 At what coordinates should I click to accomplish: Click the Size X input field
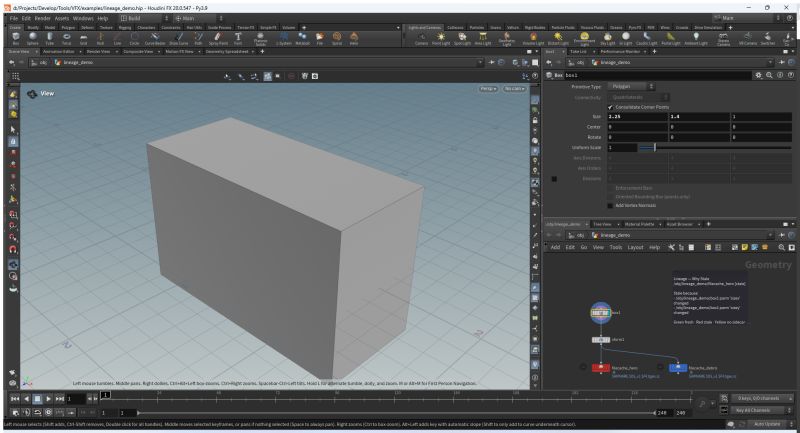[637, 117]
